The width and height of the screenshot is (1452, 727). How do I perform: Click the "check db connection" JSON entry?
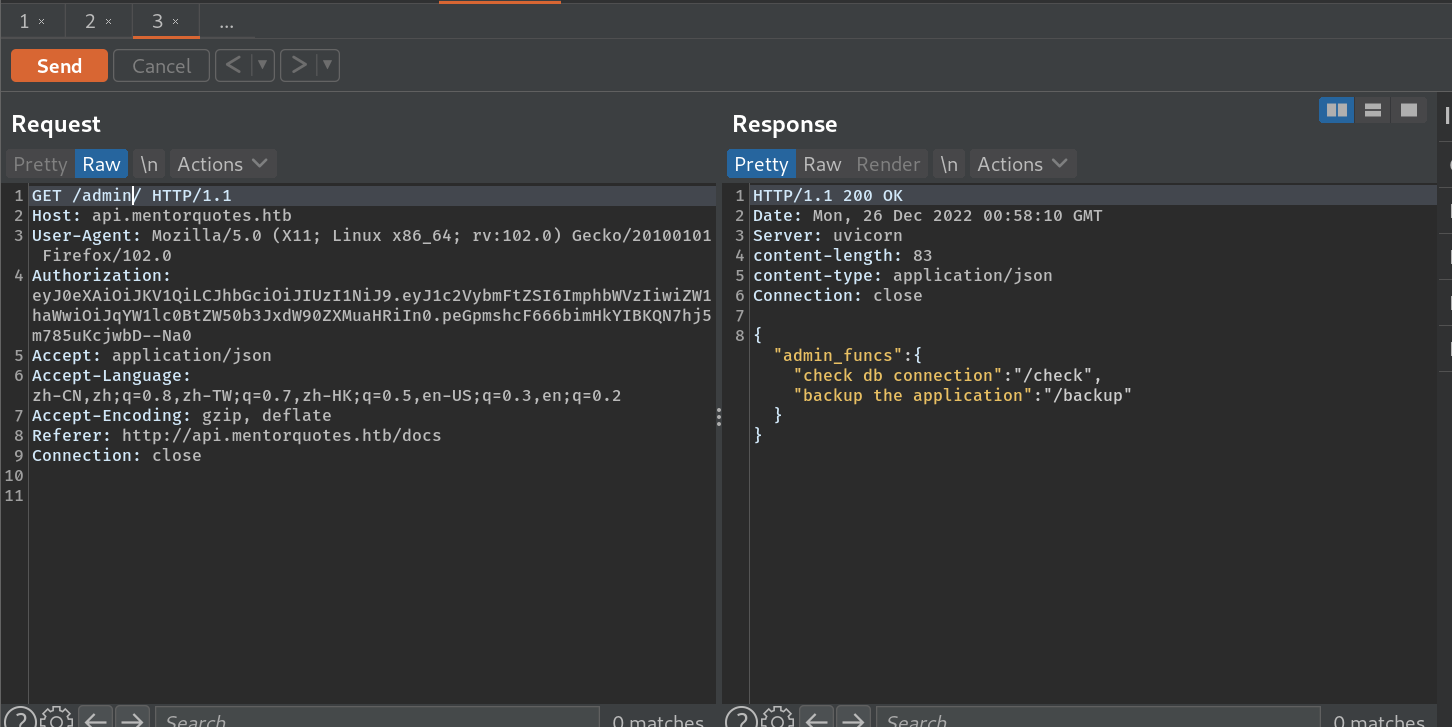coord(947,375)
